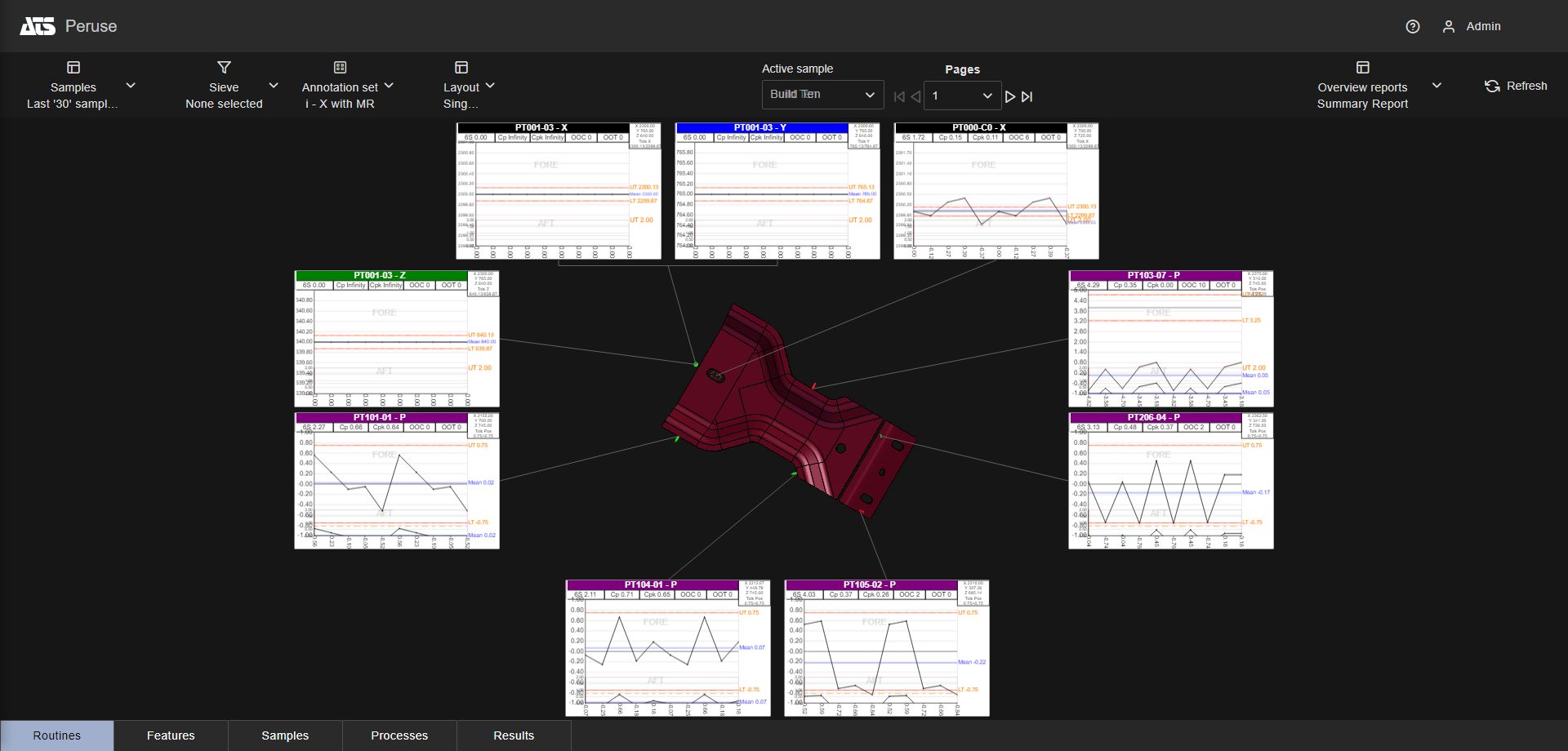Screen dimensions: 1568x751
Task: Switch to the Features tab
Action: pos(171,735)
